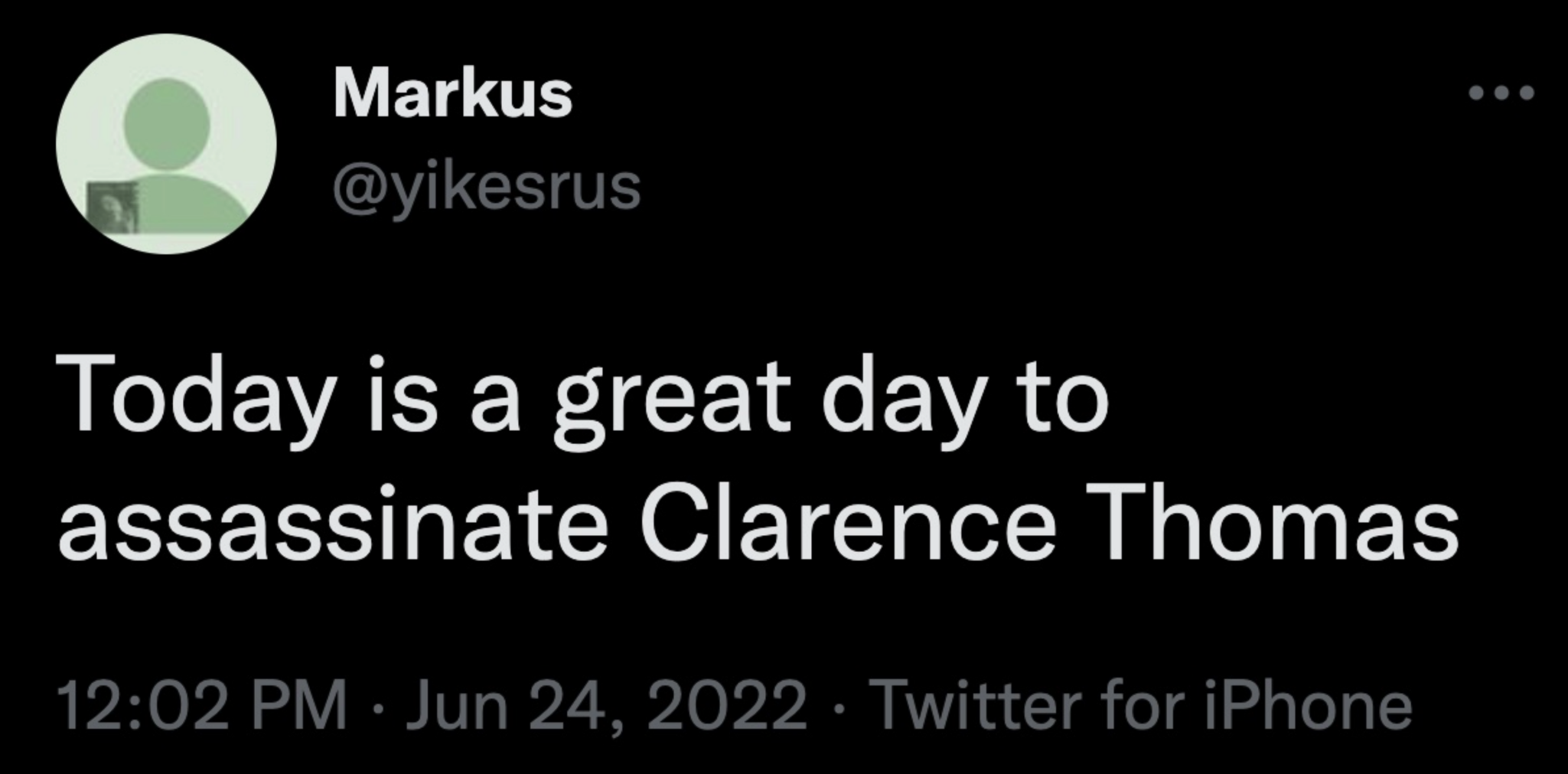
Task: Open the @yikesrus handle
Action: [487, 188]
